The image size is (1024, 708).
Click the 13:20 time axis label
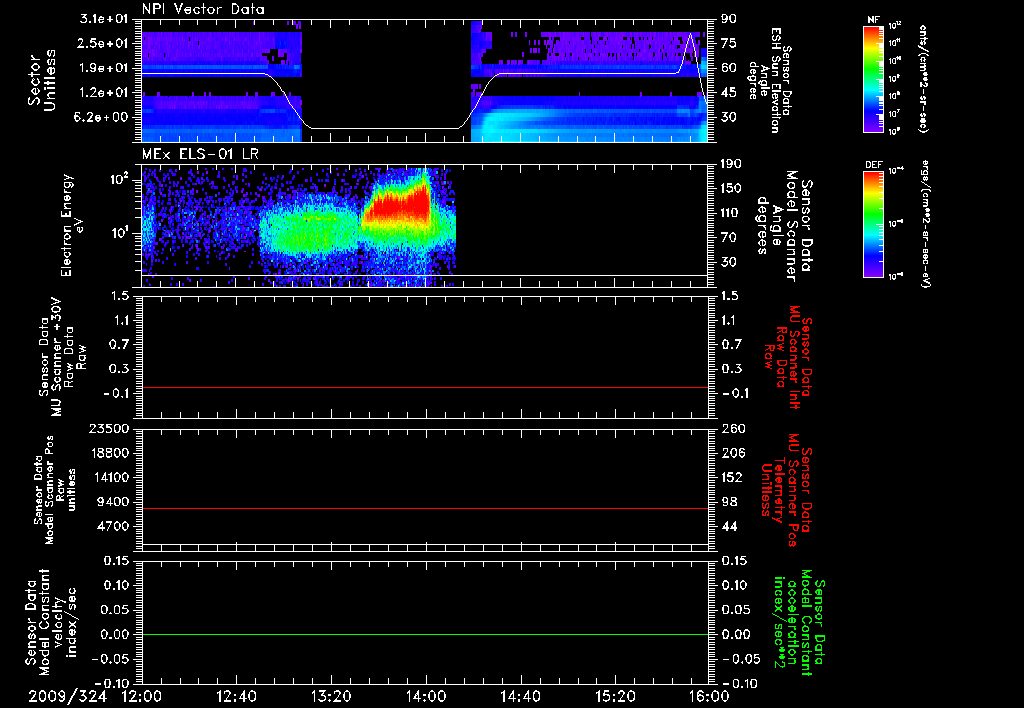point(331,696)
